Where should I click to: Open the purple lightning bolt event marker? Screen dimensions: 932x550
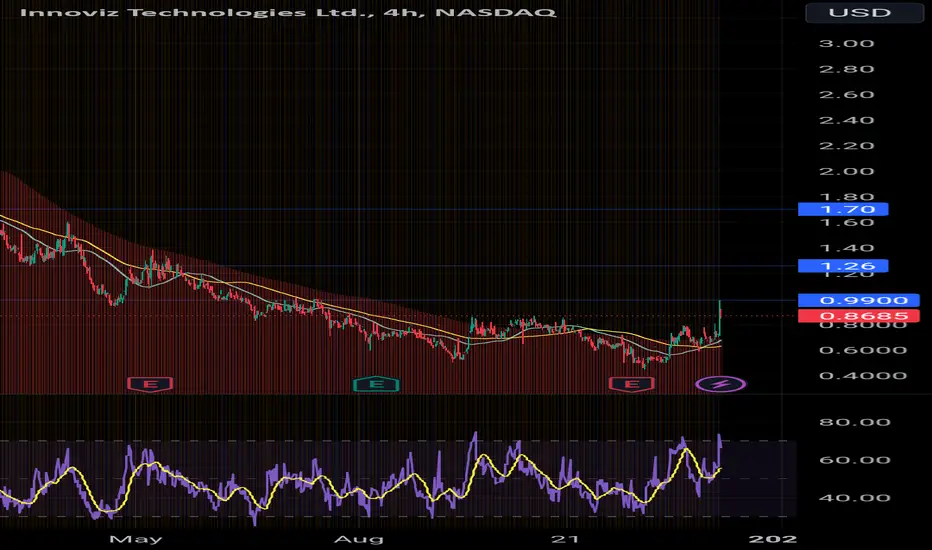[720, 384]
